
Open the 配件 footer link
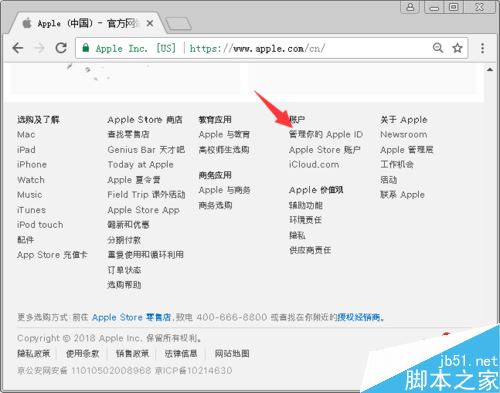25,240
